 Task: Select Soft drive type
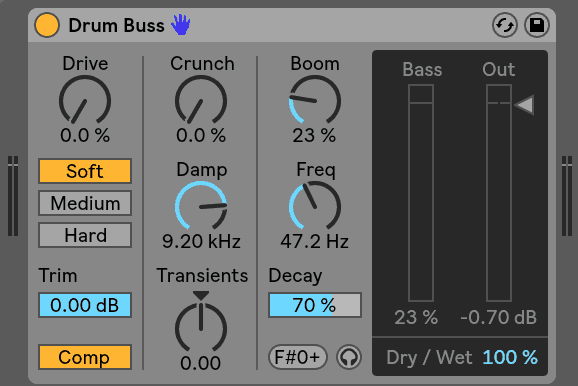point(85,171)
